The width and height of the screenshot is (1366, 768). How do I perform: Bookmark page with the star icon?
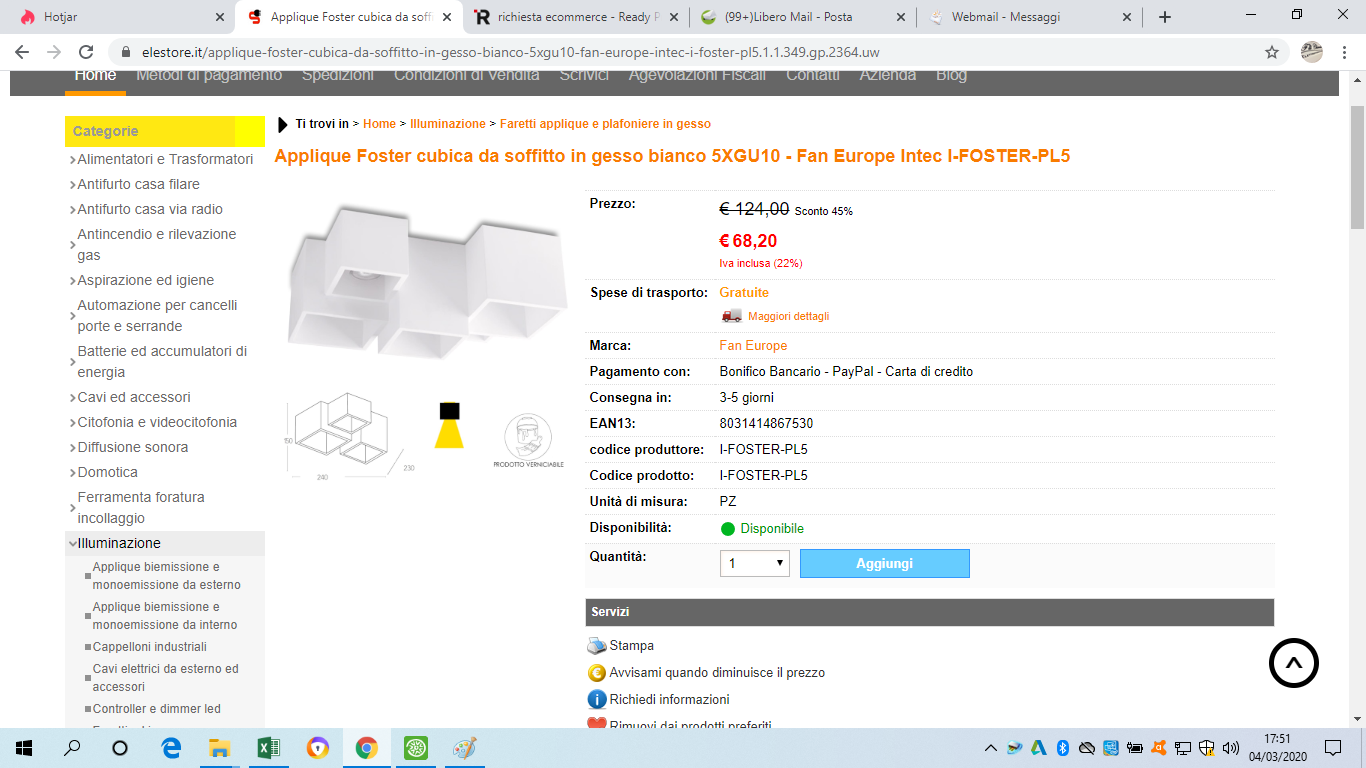point(1272,52)
